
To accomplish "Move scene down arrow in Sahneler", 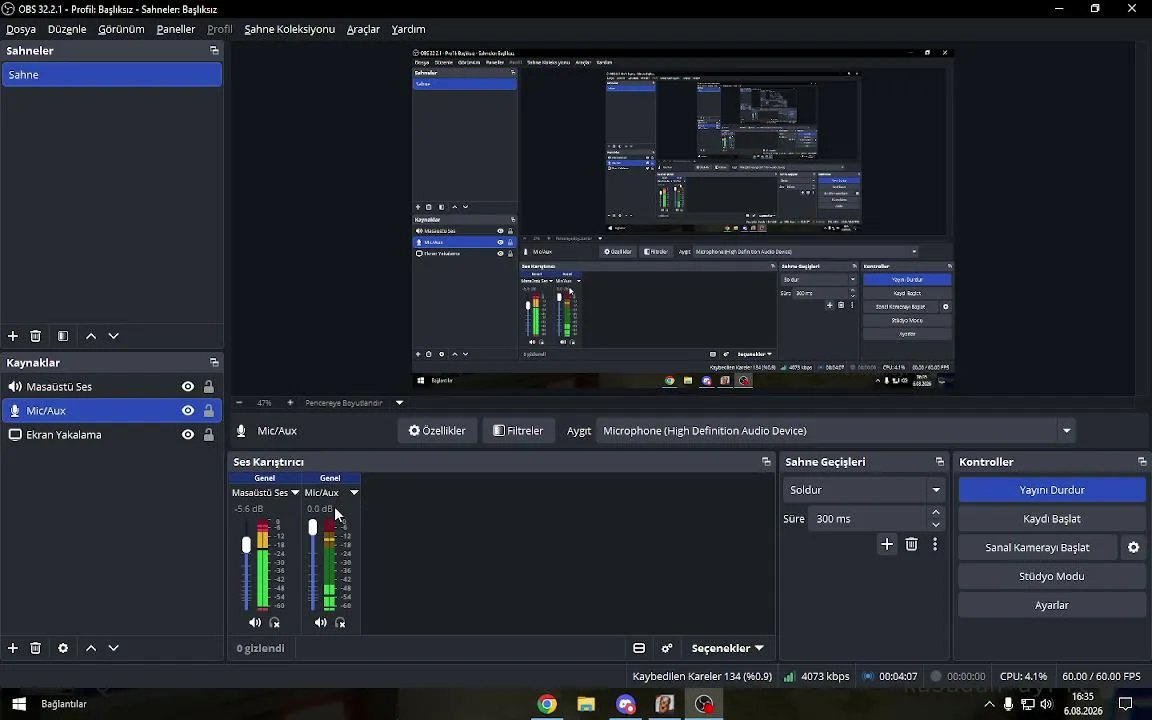I will (114, 336).
